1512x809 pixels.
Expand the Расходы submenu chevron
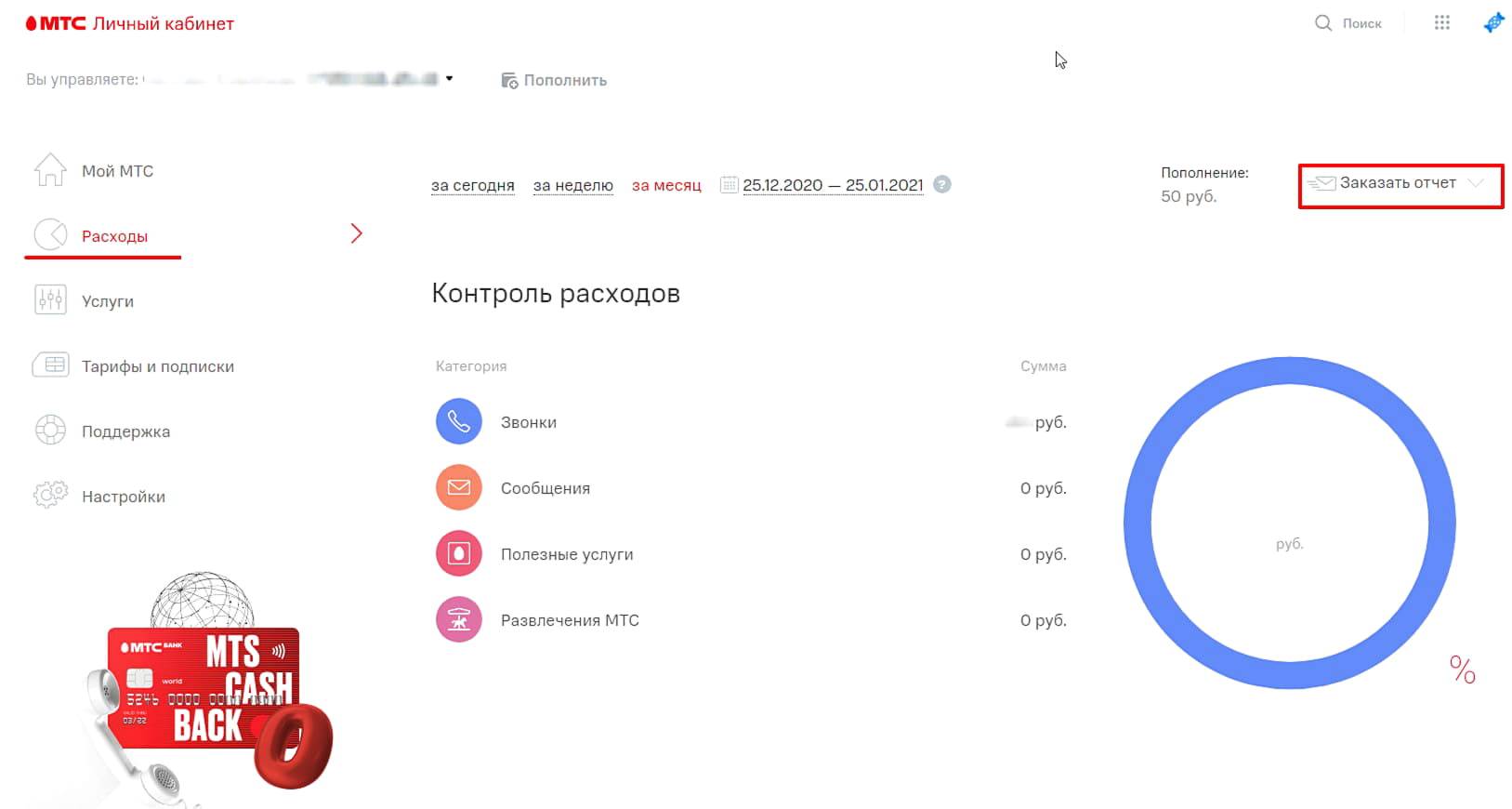(356, 233)
